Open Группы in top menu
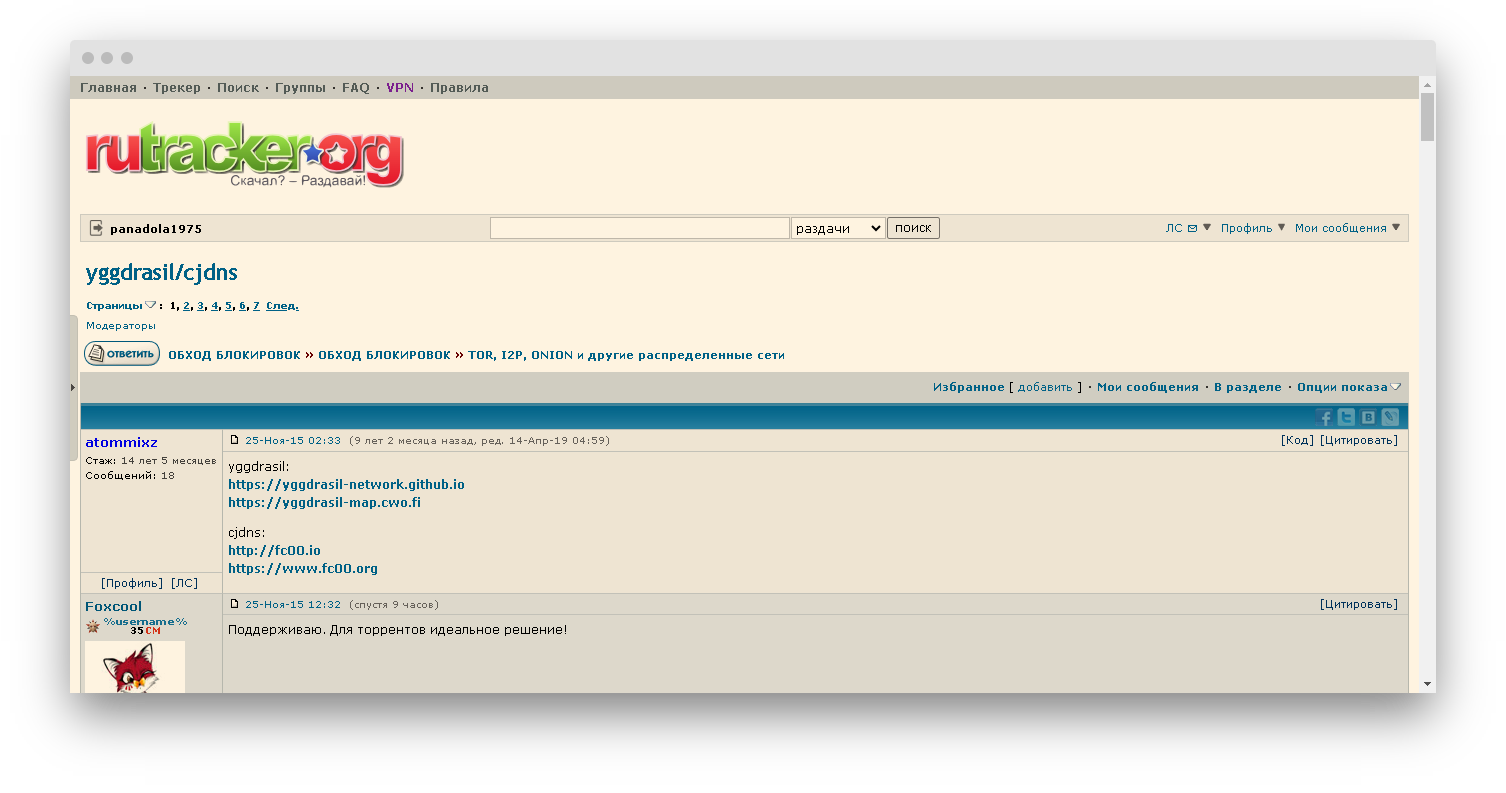1506x793 pixels. tap(300, 88)
